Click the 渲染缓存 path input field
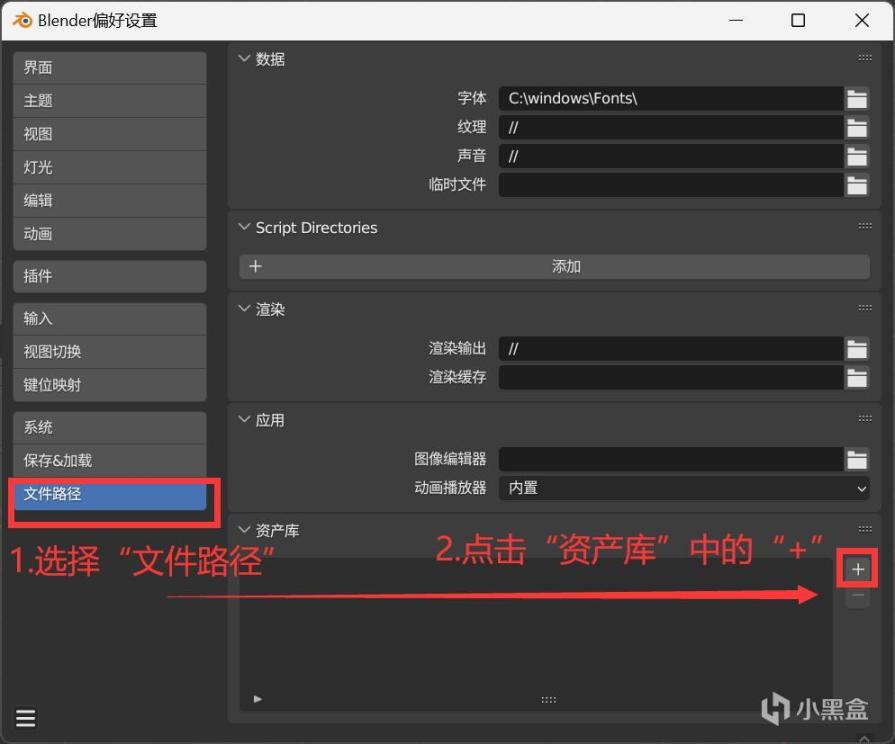Viewport: 895px width, 744px height. (x=671, y=377)
